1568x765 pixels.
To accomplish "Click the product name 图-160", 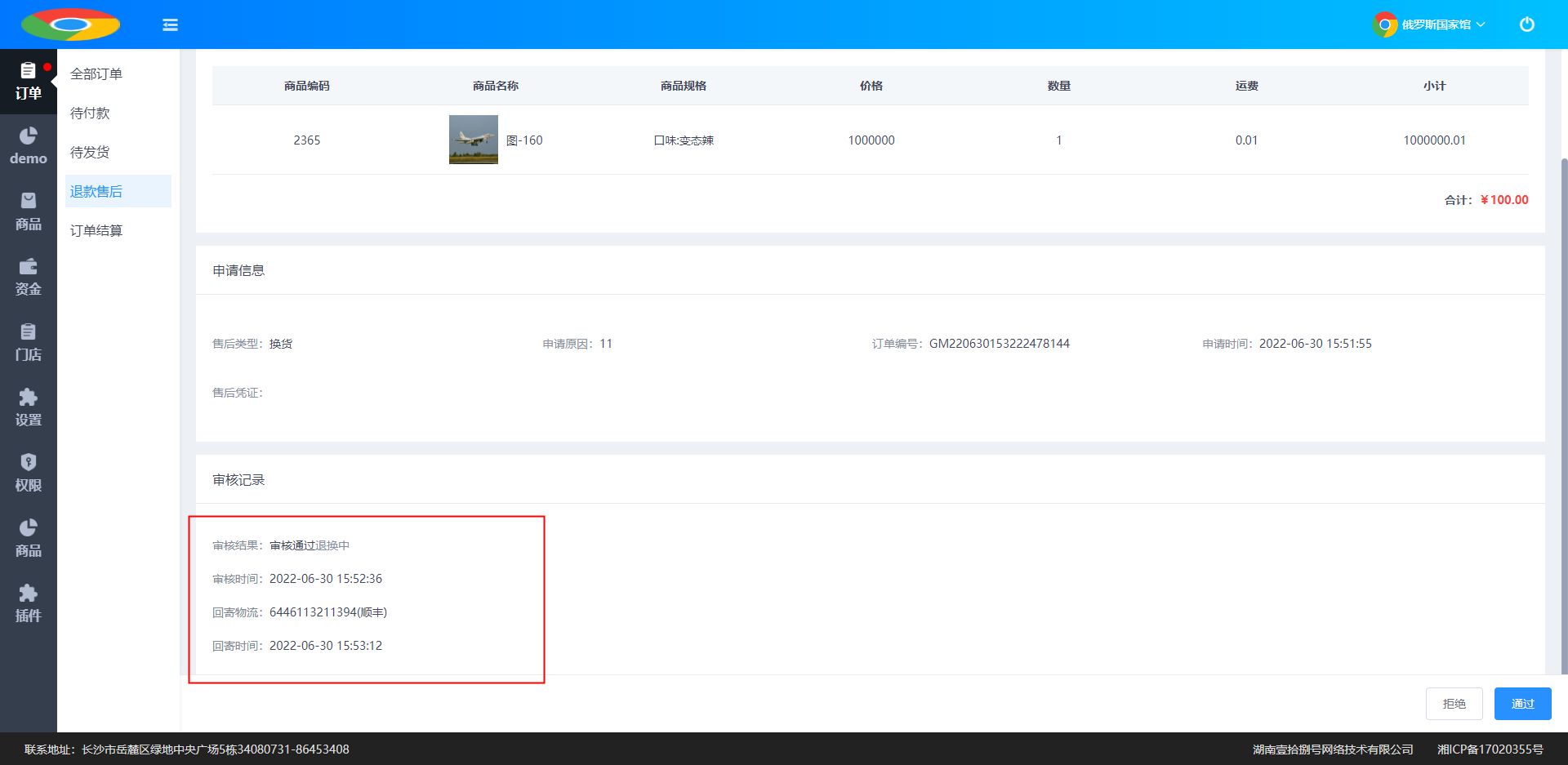I will click(x=524, y=140).
